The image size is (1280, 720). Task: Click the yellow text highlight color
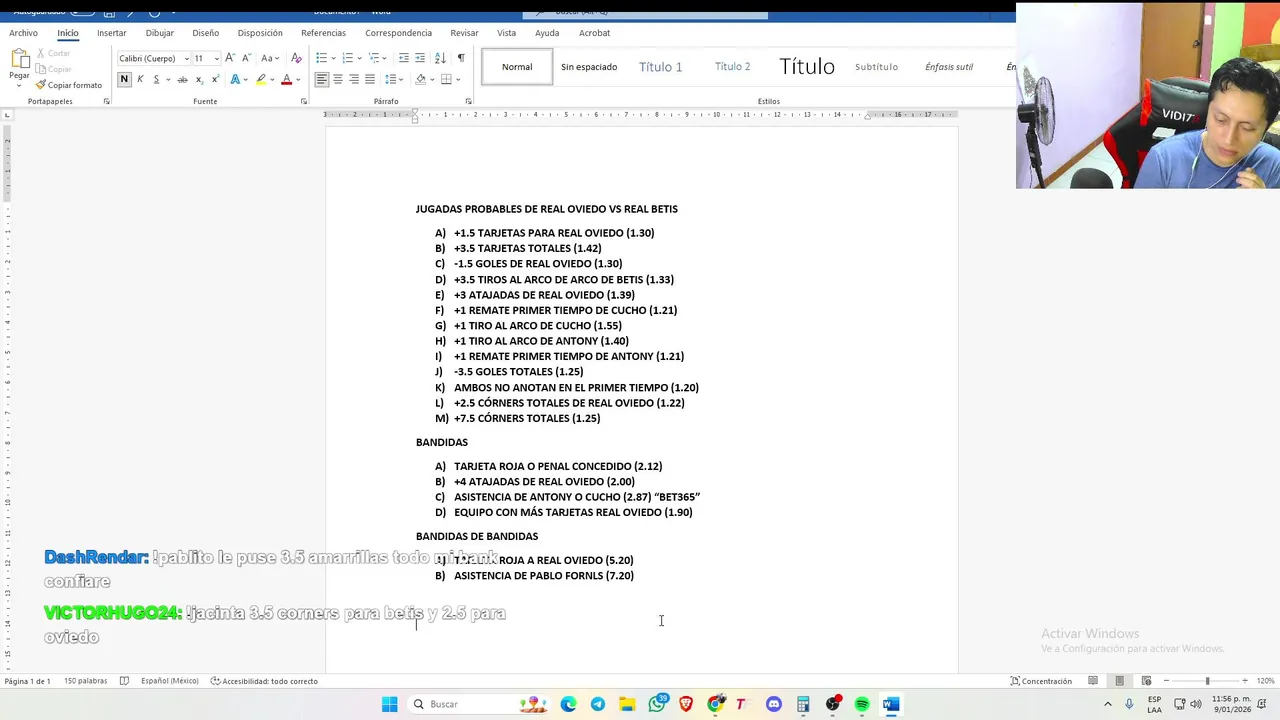[260, 79]
